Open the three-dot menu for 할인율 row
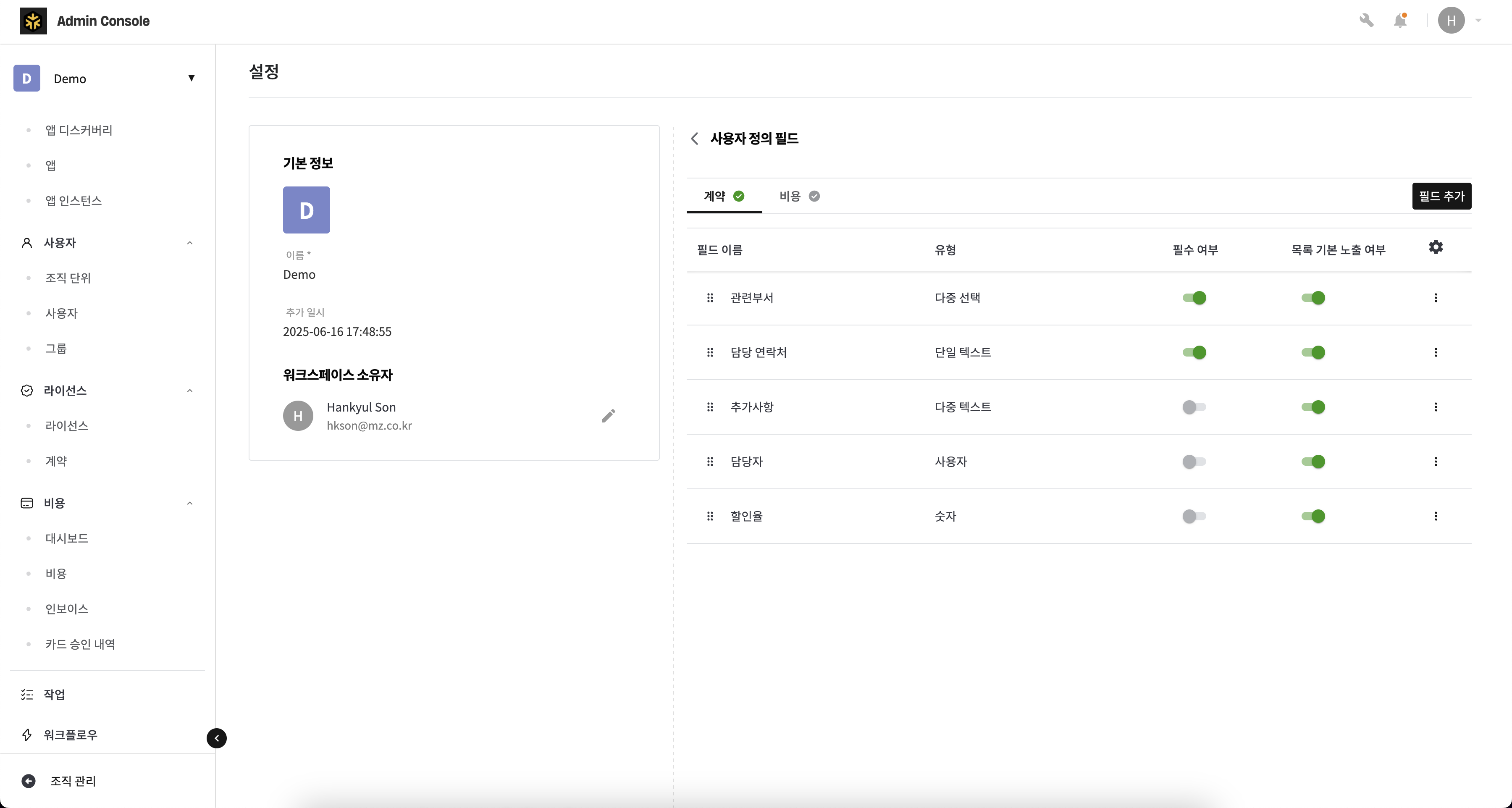 [x=1436, y=517]
